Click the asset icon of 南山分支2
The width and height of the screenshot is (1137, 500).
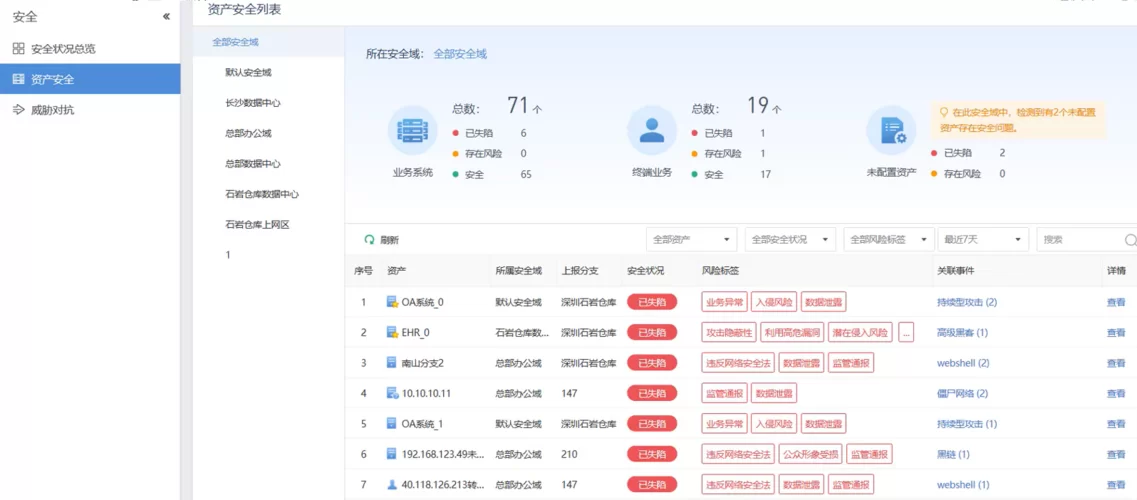point(392,363)
